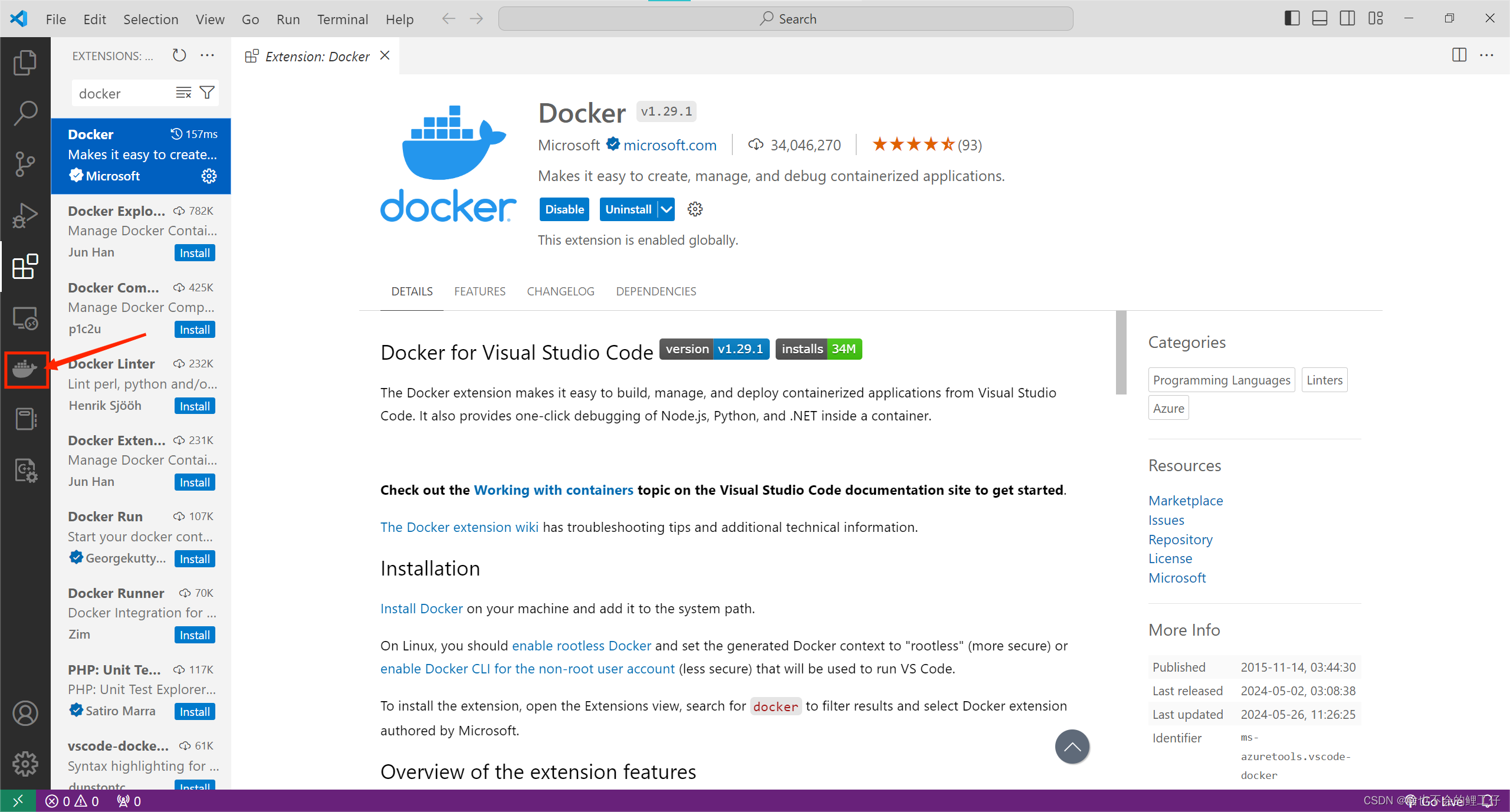The width and height of the screenshot is (1510, 812).
Task: Click the remote connection icon in status bar
Action: pyautogui.click(x=17, y=800)
